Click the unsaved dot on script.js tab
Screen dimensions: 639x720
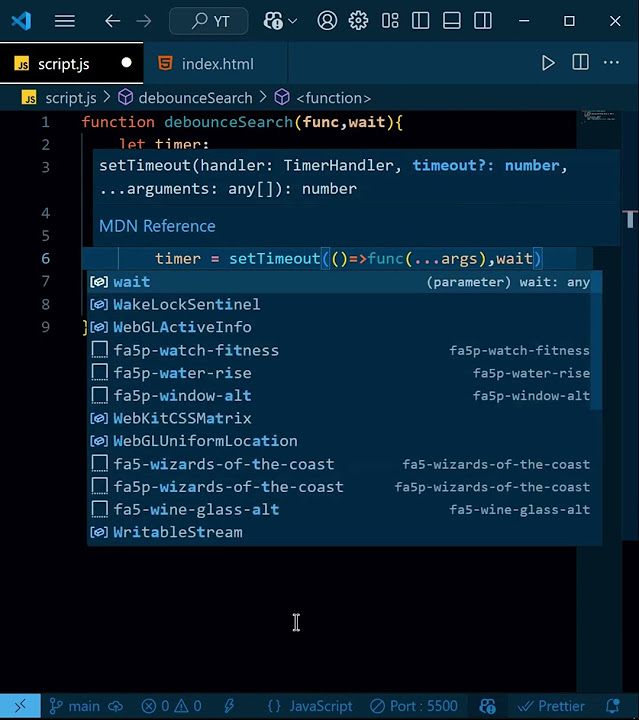pos(126,63)
